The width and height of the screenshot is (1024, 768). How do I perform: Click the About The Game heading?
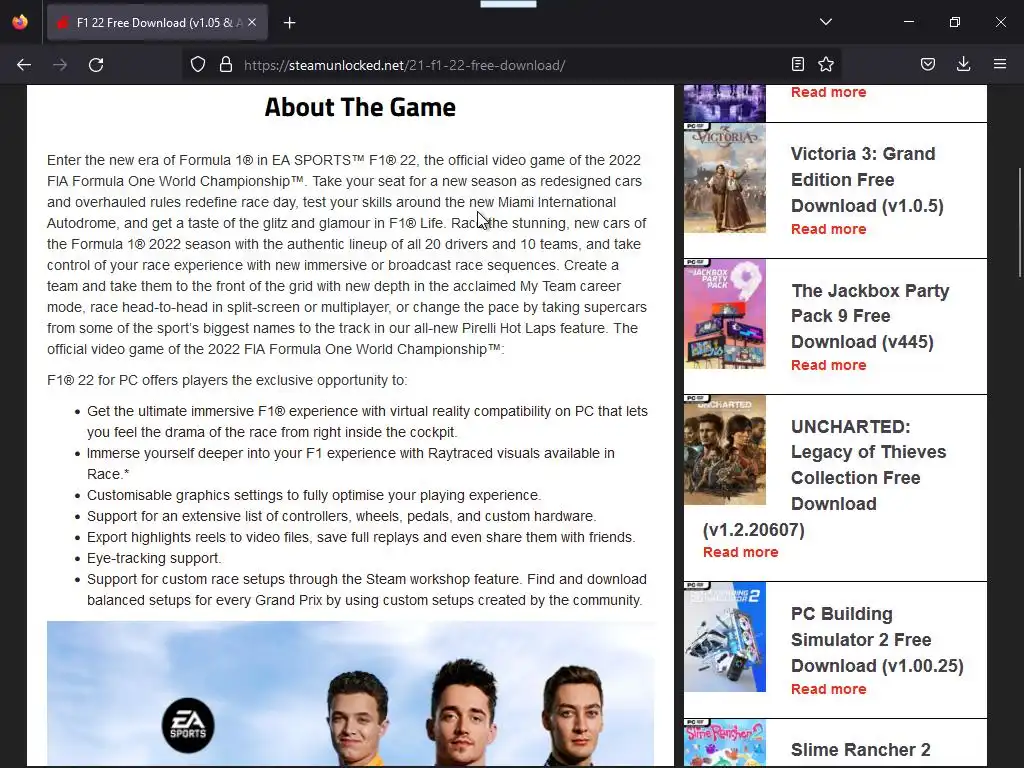click(360, 107)
